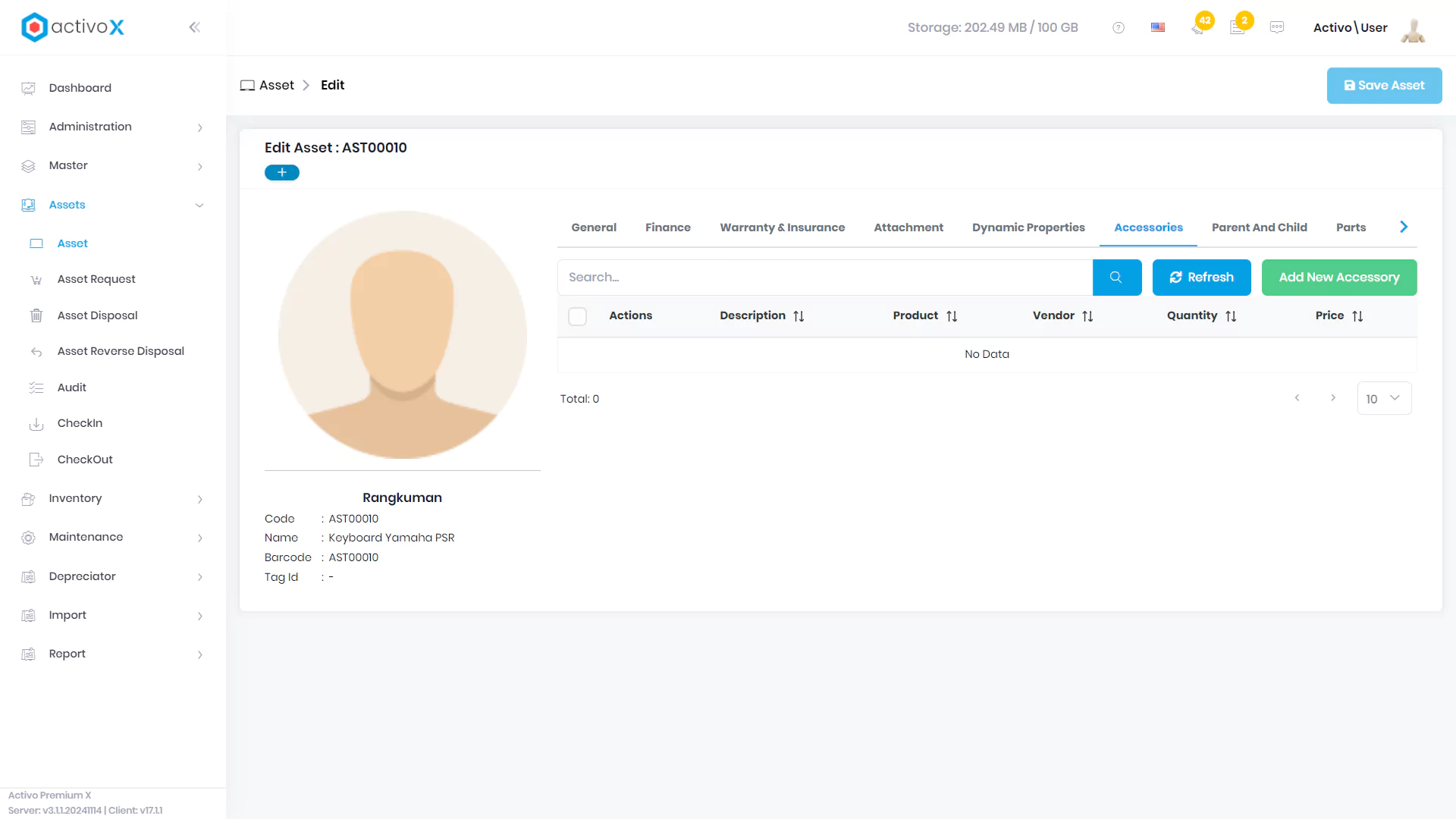The width and height of the screenshot is (1456, 819).
Task: Open the chat message icon
Action: pyautogui.click(x=1277, y=27)
